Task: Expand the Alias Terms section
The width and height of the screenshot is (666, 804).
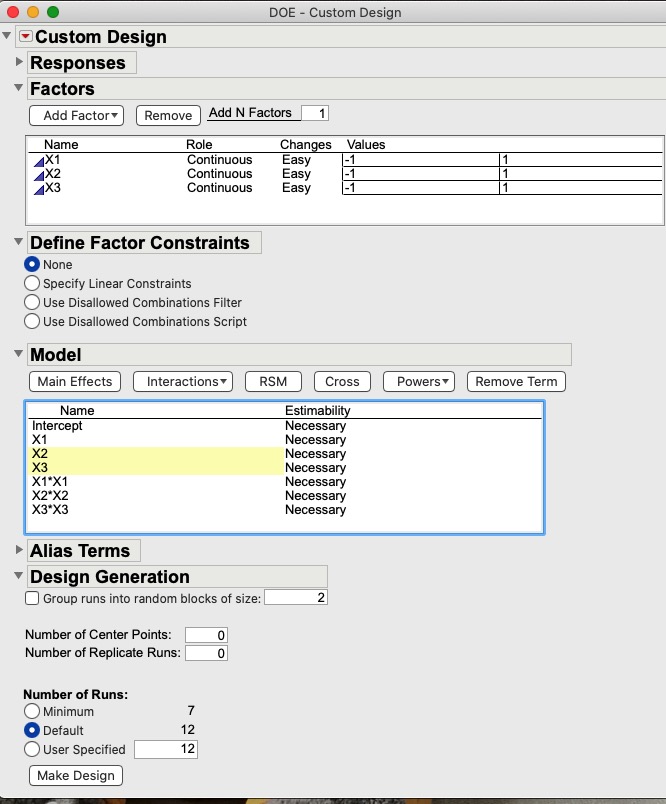Action: point(19,550)
